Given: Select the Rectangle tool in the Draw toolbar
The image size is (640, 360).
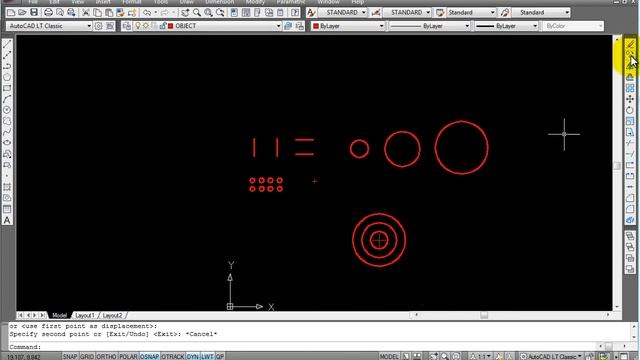Looking at the screenshot, I should pyautogui.click(x=7, y=88).
